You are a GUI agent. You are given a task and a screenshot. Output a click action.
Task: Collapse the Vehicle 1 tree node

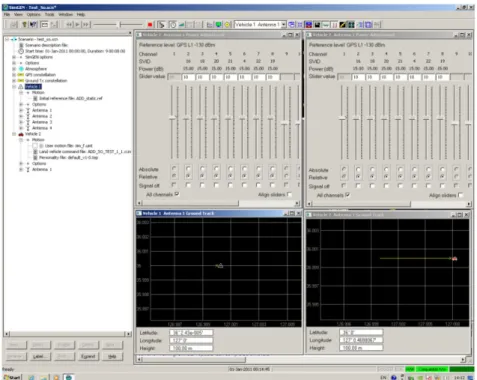coord(14,87)
